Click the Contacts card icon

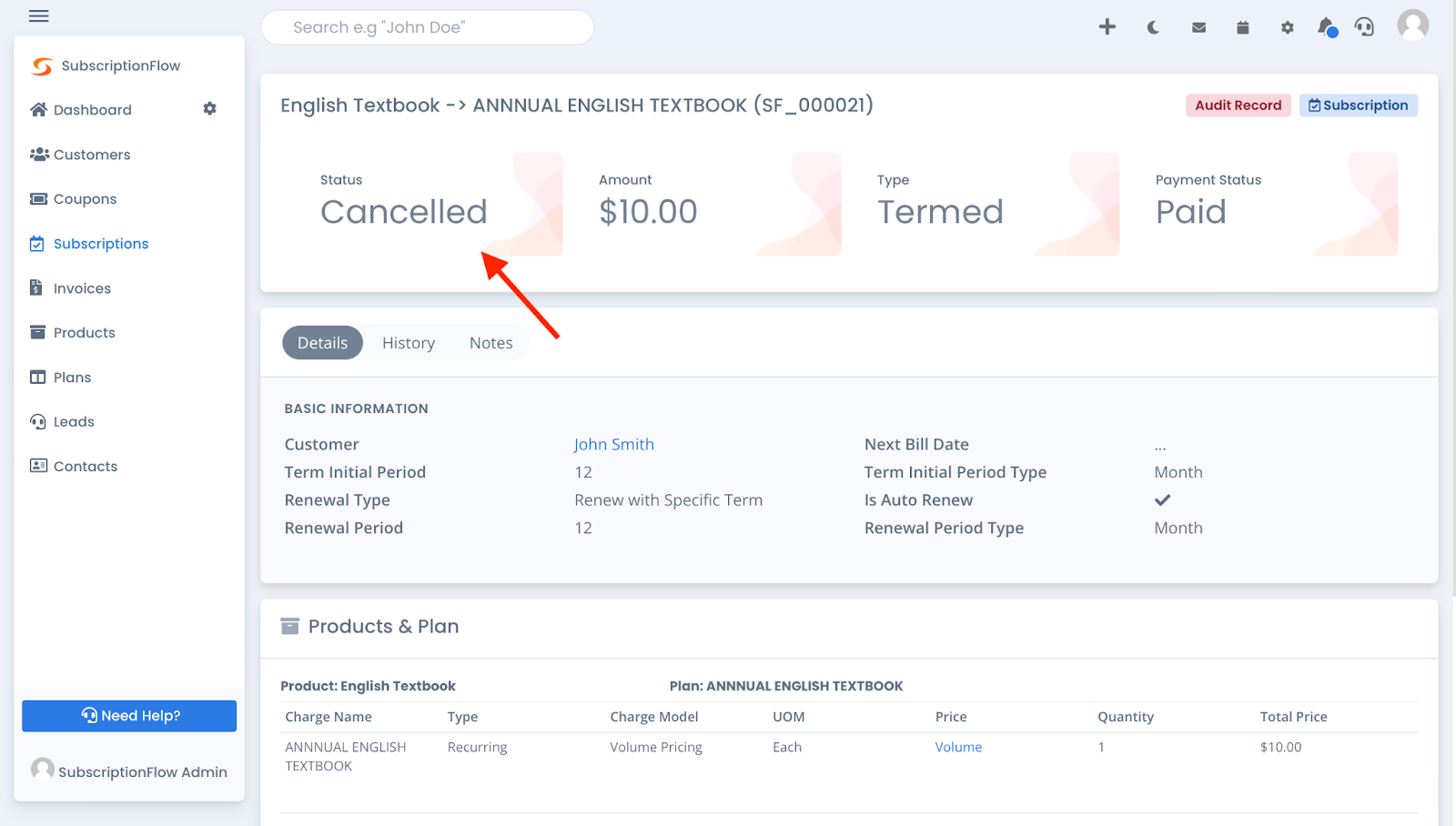point(38,467)
